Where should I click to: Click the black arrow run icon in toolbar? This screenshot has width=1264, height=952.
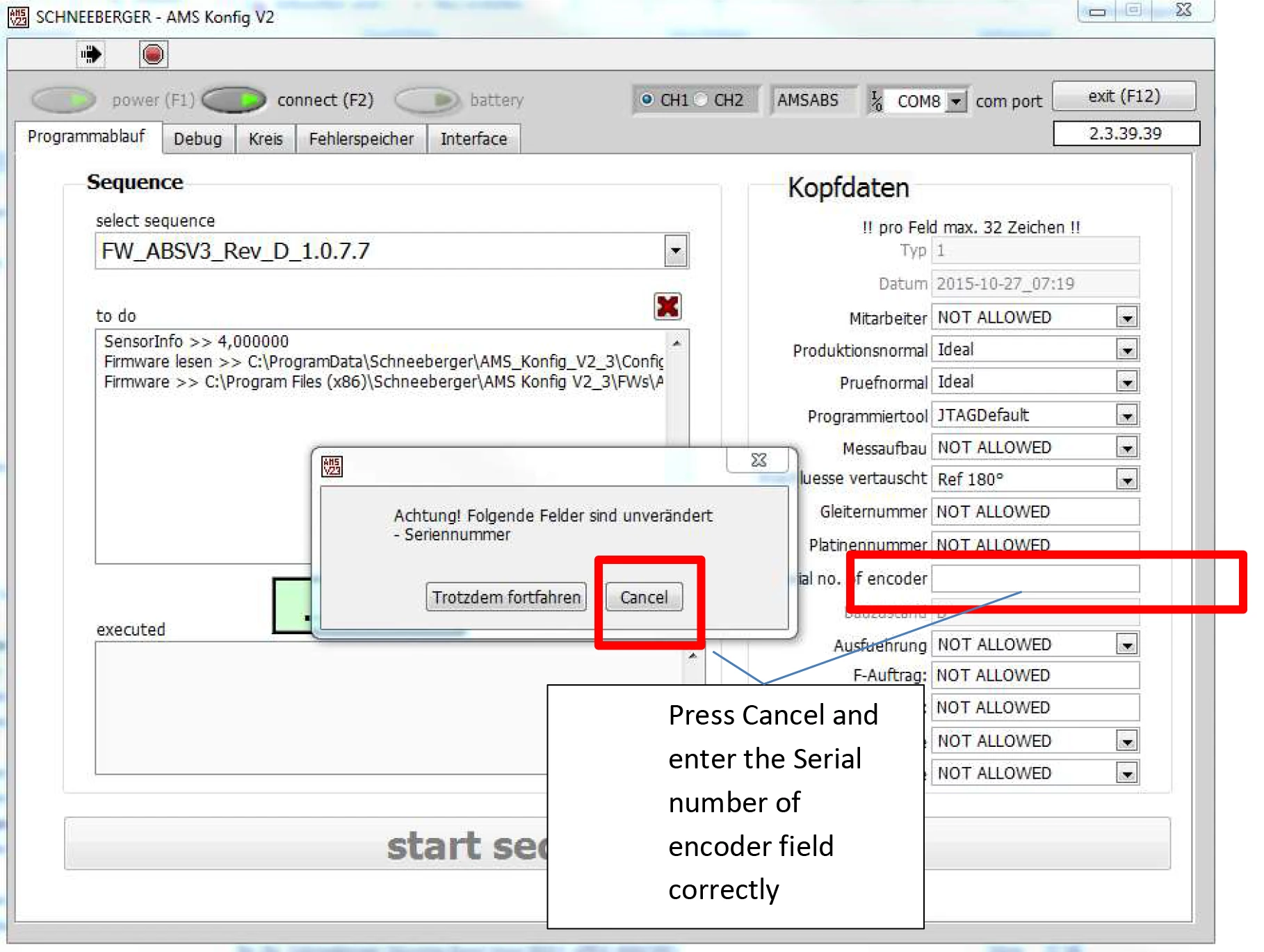click(90, 54)
